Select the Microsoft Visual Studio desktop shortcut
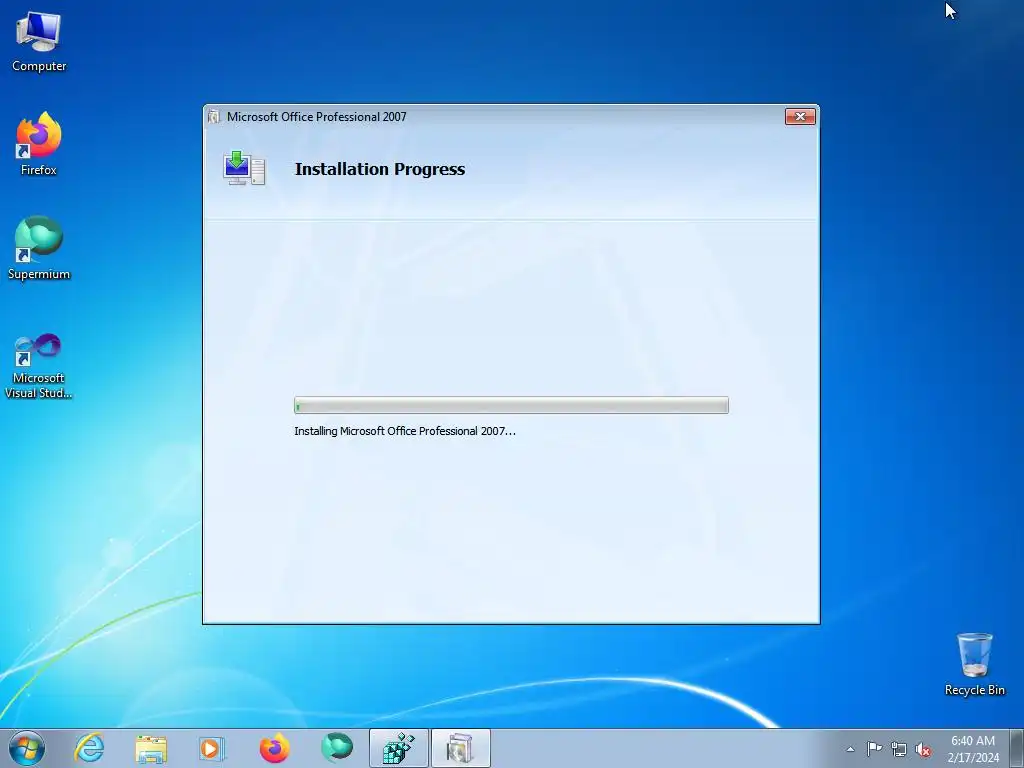This screenshot has height=768, width=1024. [39, 366]
